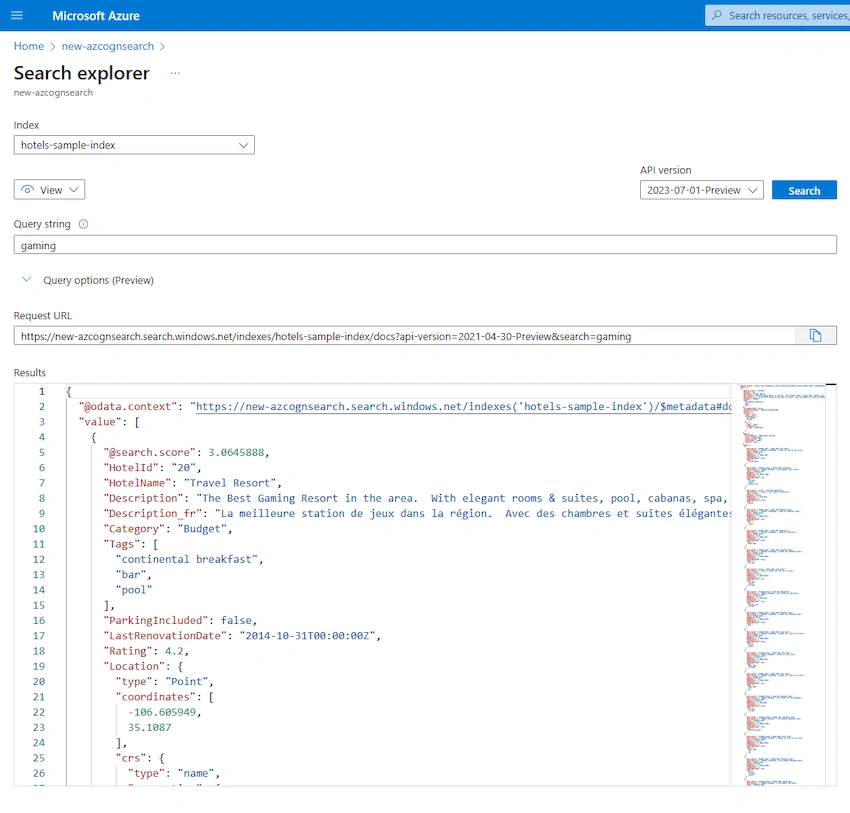Click the "Tags": [ line

tap(131, 544)
